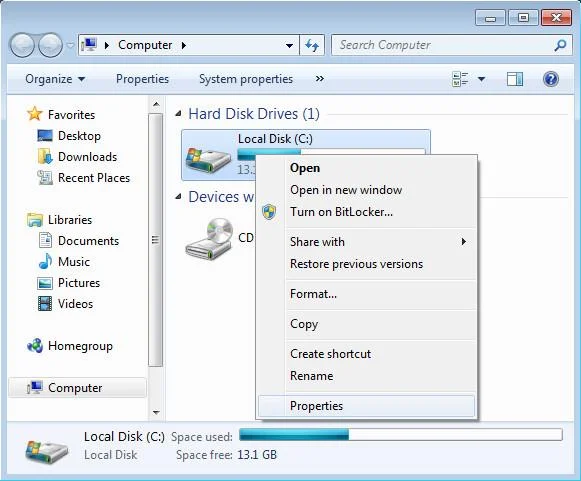
Task: Choose Copy from context menu
Action: 366,324
